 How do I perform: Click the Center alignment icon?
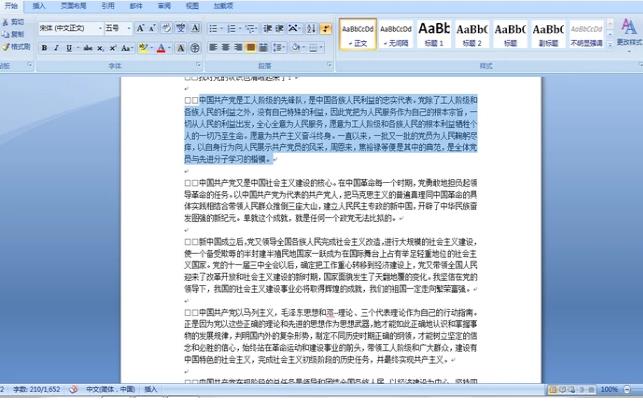(x=226, y=48)
